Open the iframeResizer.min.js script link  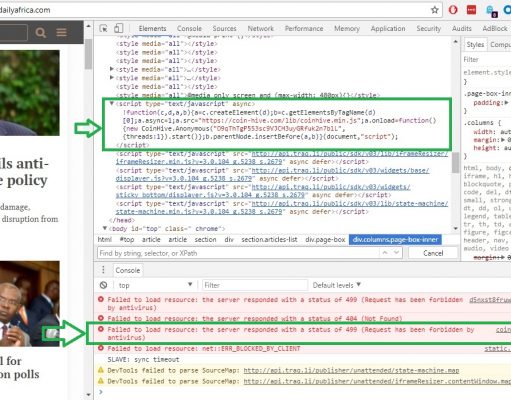[x=282, y=158]
